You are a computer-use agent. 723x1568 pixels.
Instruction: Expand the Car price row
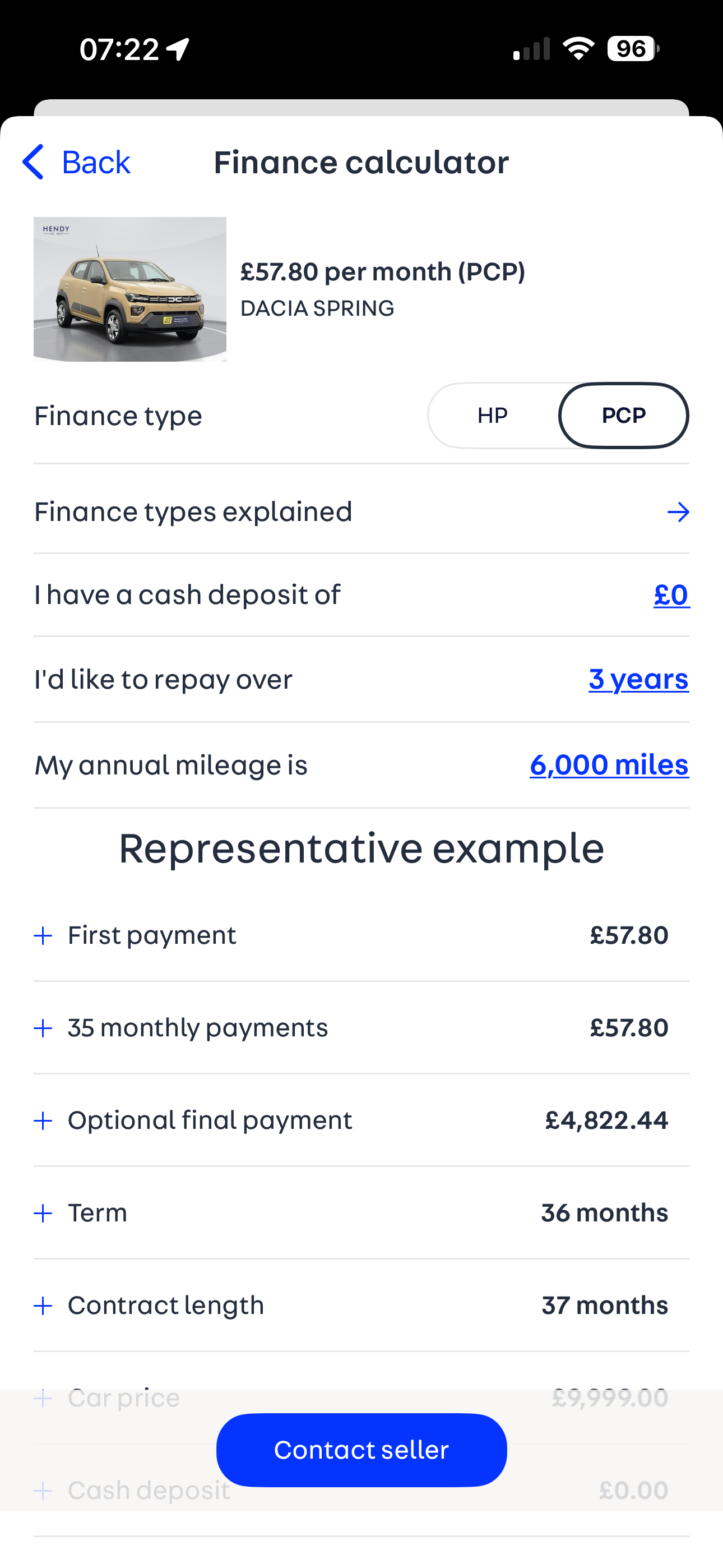click(123, 1398)
